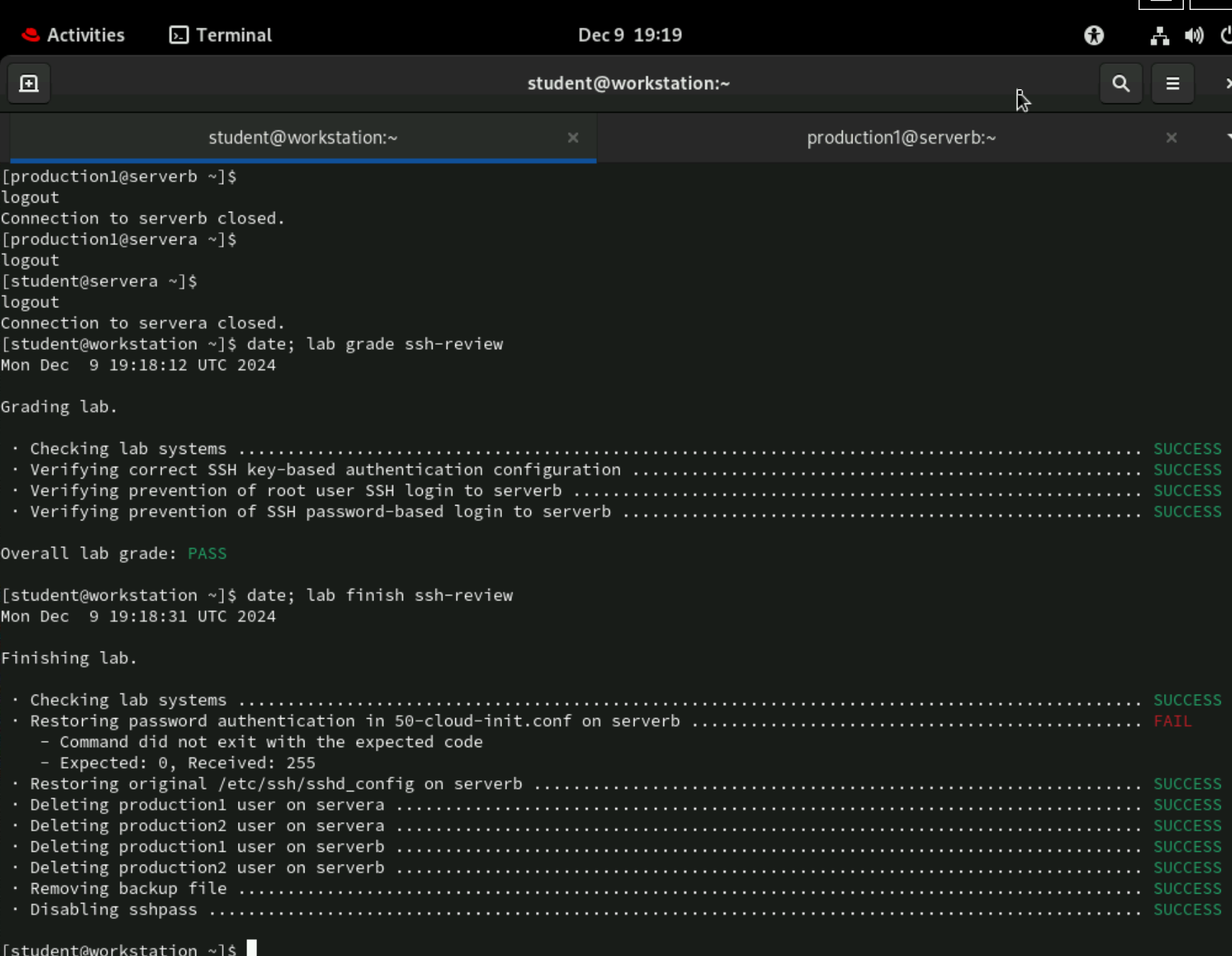Click the Terminal app icon in the top bar
This screenshot has height=956, width=1232.
(179, 35)
